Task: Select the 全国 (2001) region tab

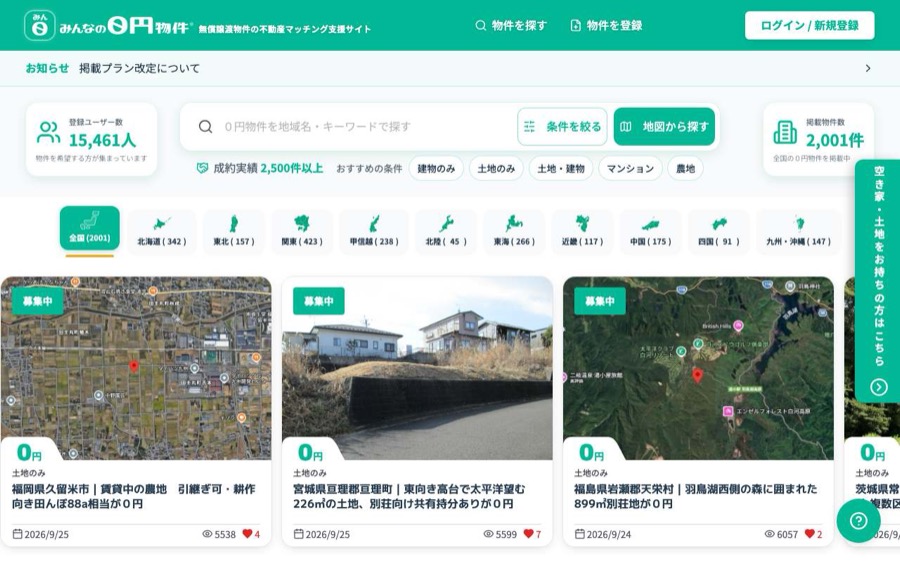Action: click(90, 228)
